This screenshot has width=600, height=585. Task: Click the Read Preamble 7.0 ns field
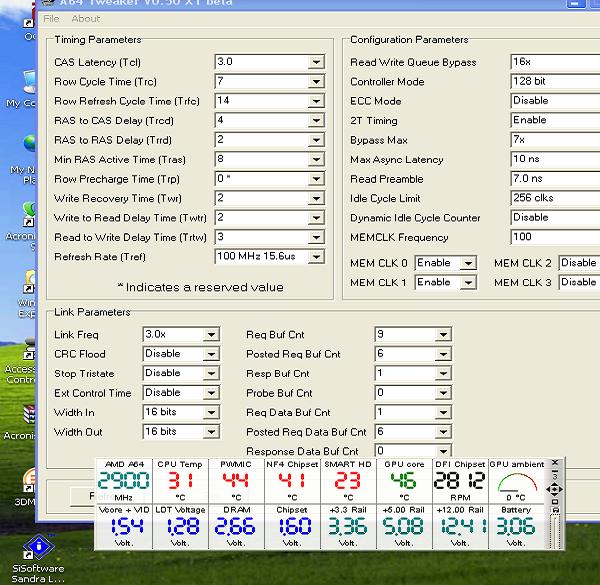555,179
